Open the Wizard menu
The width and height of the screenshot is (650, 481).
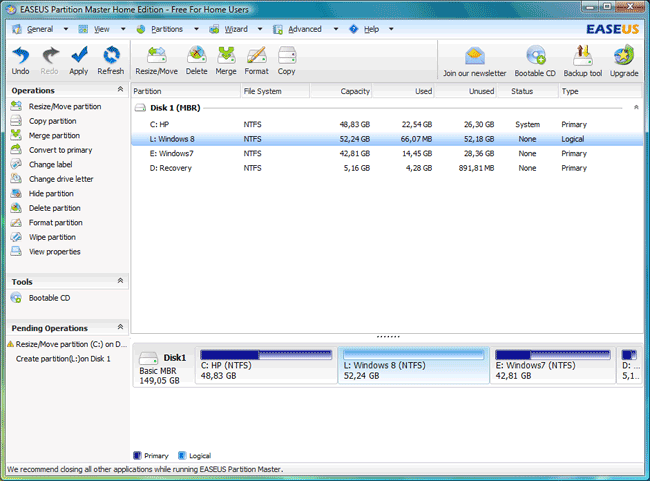(x=235, y=29)
